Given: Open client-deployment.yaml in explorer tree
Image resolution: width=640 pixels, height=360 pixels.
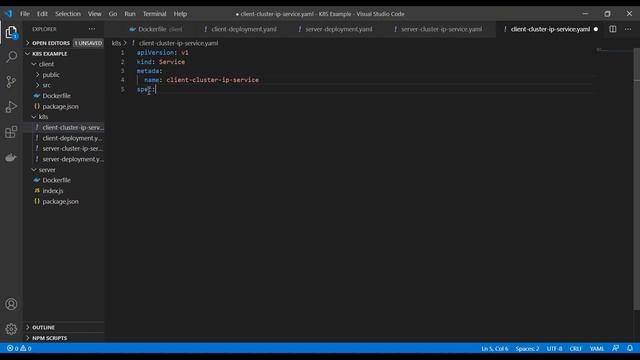Looking at the screenshot, I should (72, 138).
